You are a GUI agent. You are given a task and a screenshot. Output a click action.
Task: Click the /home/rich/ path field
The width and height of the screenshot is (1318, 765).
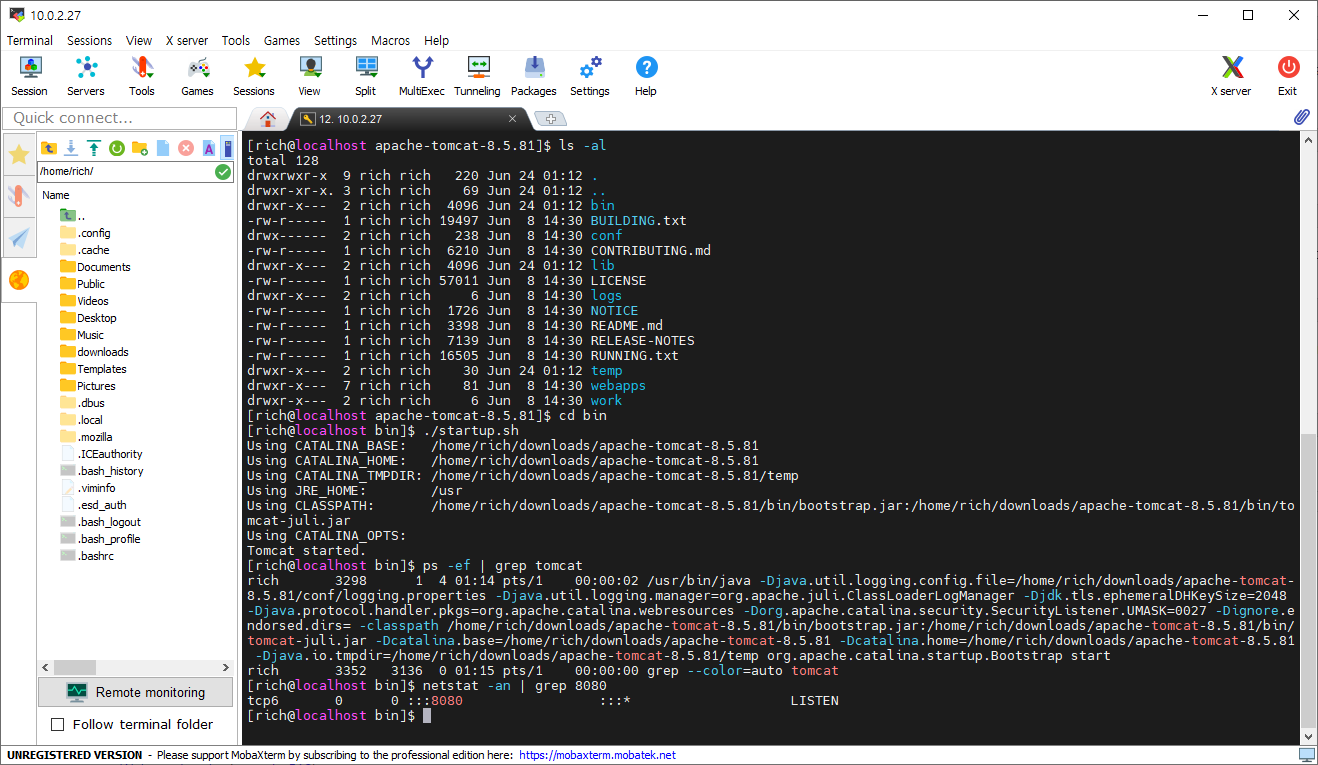tap(125, 172)
